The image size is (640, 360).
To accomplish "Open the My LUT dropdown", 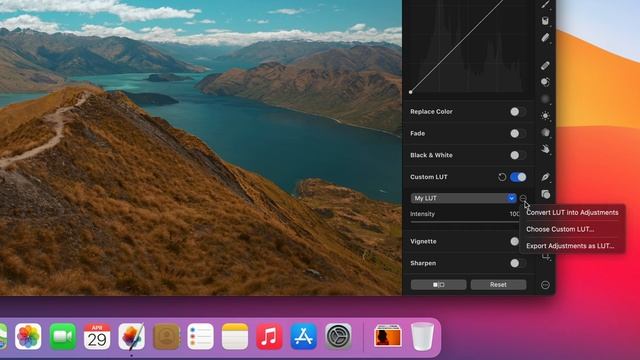I will [x=463, y=198].
